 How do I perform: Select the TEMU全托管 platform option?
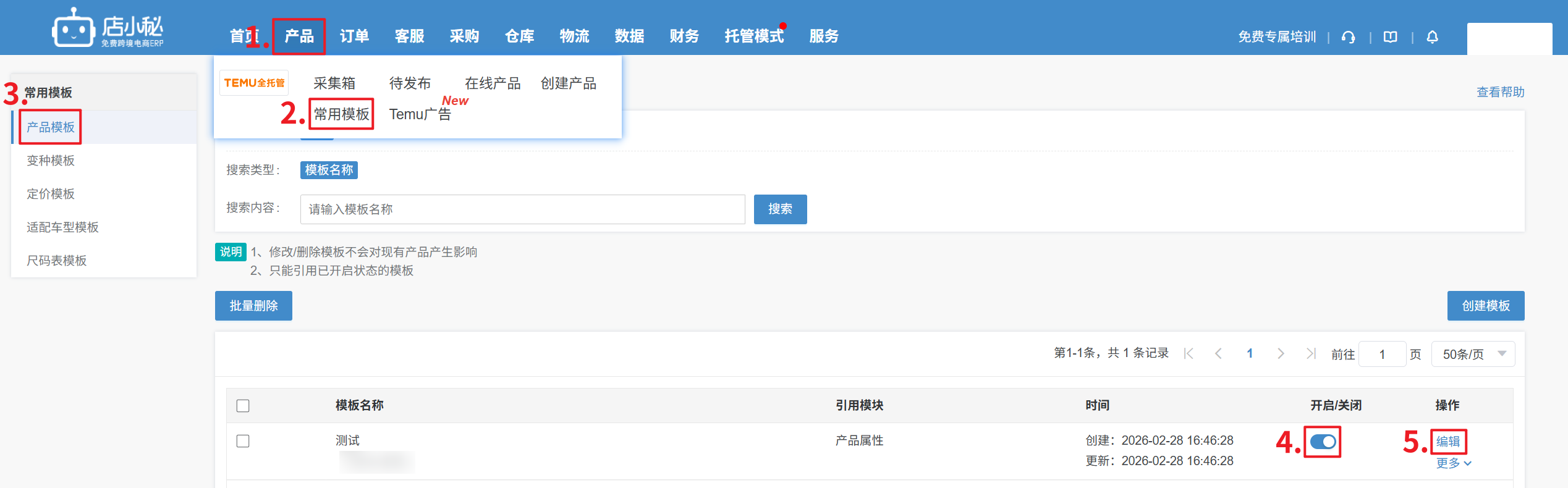click(x=254, y=83)
